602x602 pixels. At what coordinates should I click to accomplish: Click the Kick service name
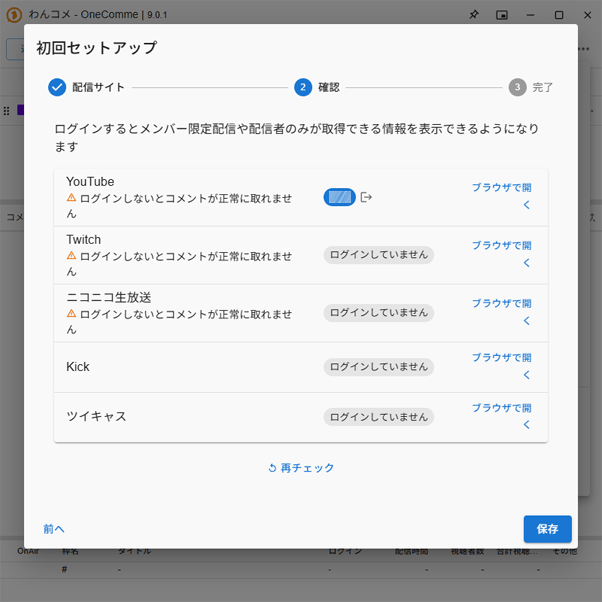coord(78,367)
